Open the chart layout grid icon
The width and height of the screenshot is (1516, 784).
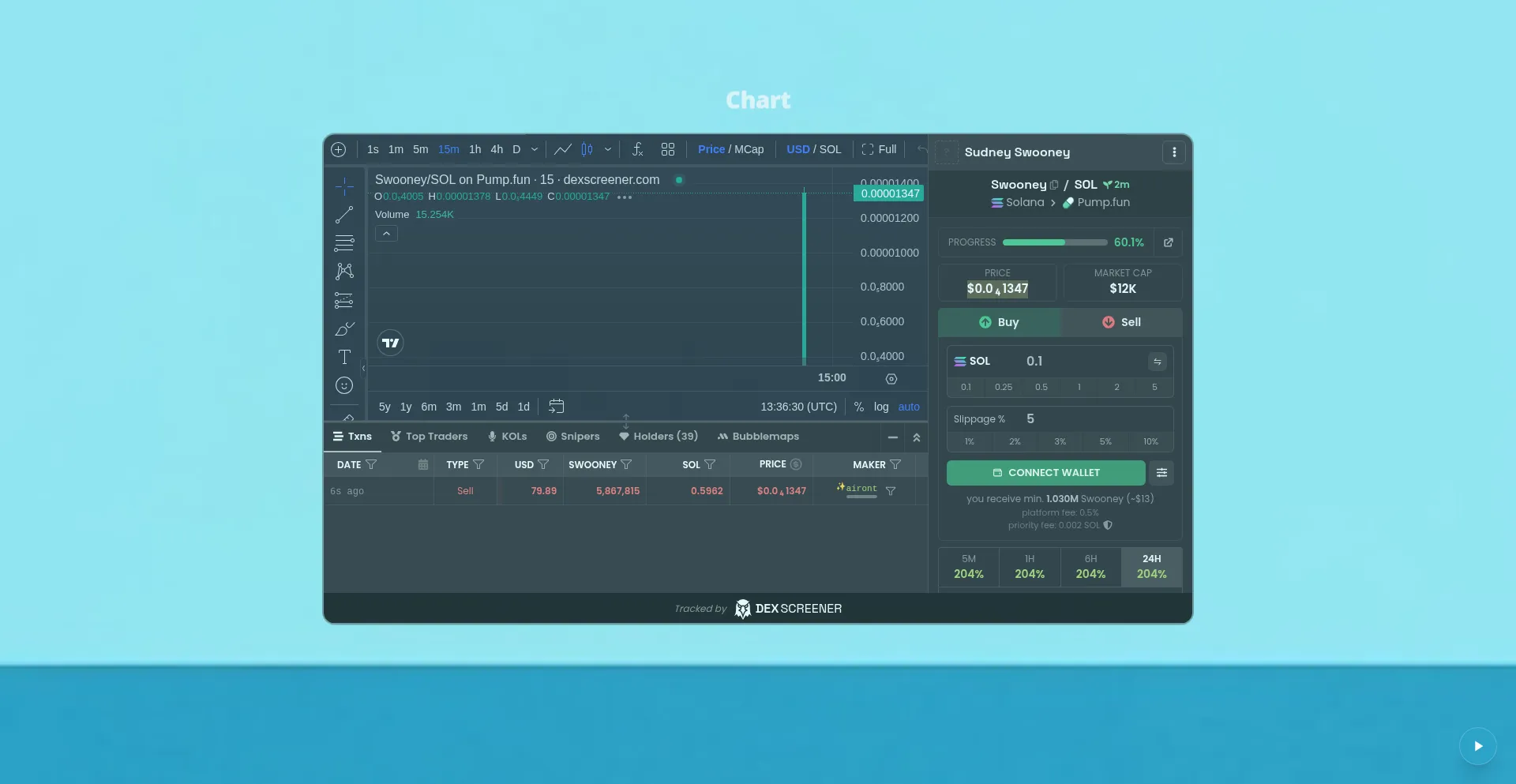[x=668, y=149]
